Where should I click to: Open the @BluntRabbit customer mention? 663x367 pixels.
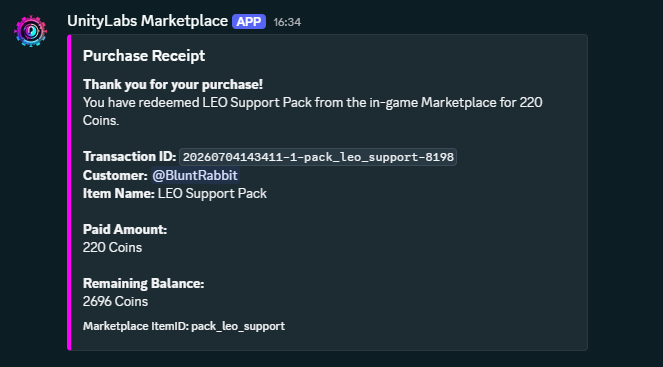click(x=195, y=175)
